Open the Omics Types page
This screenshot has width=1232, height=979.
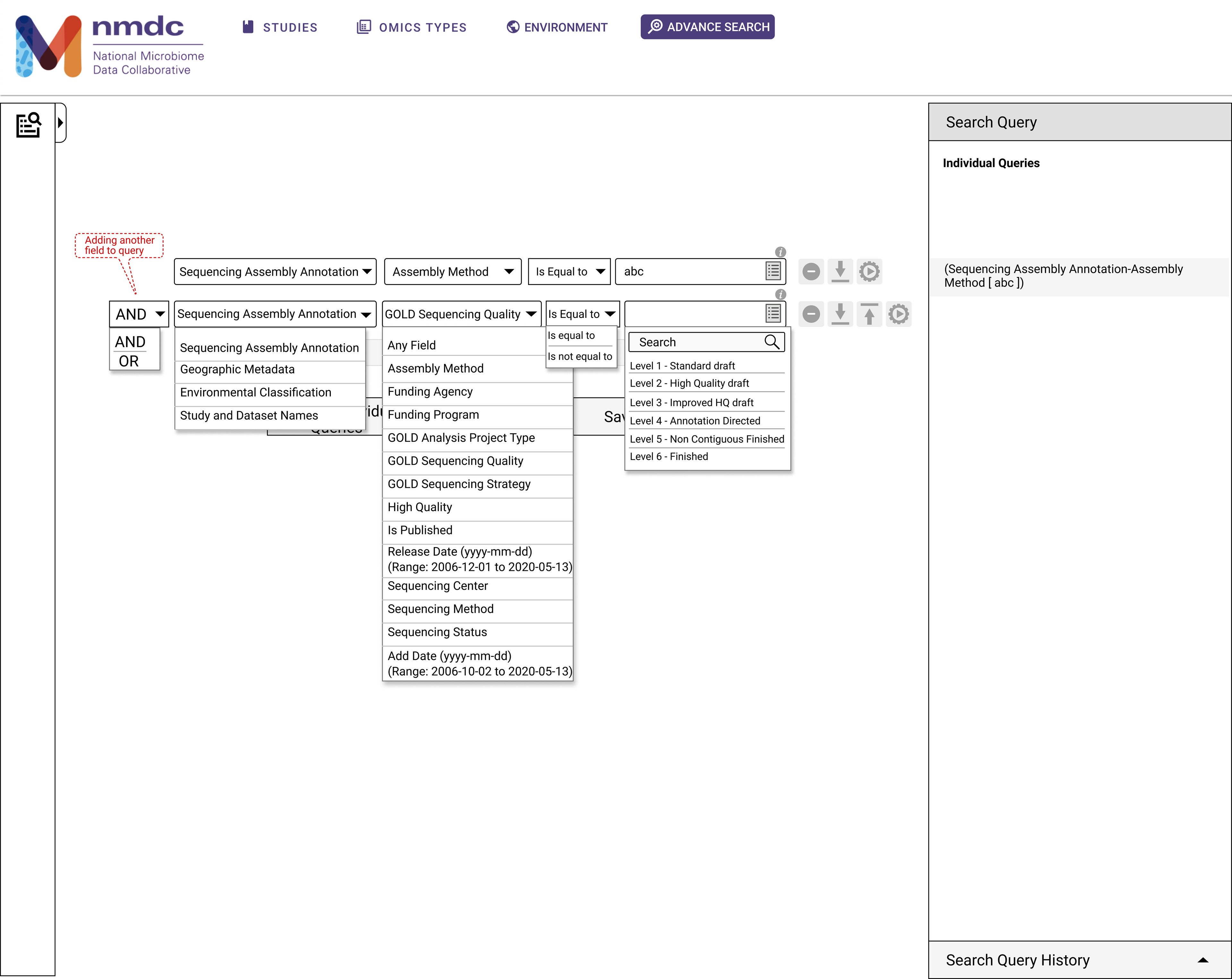pyautogui.click(x=411, y=27)
